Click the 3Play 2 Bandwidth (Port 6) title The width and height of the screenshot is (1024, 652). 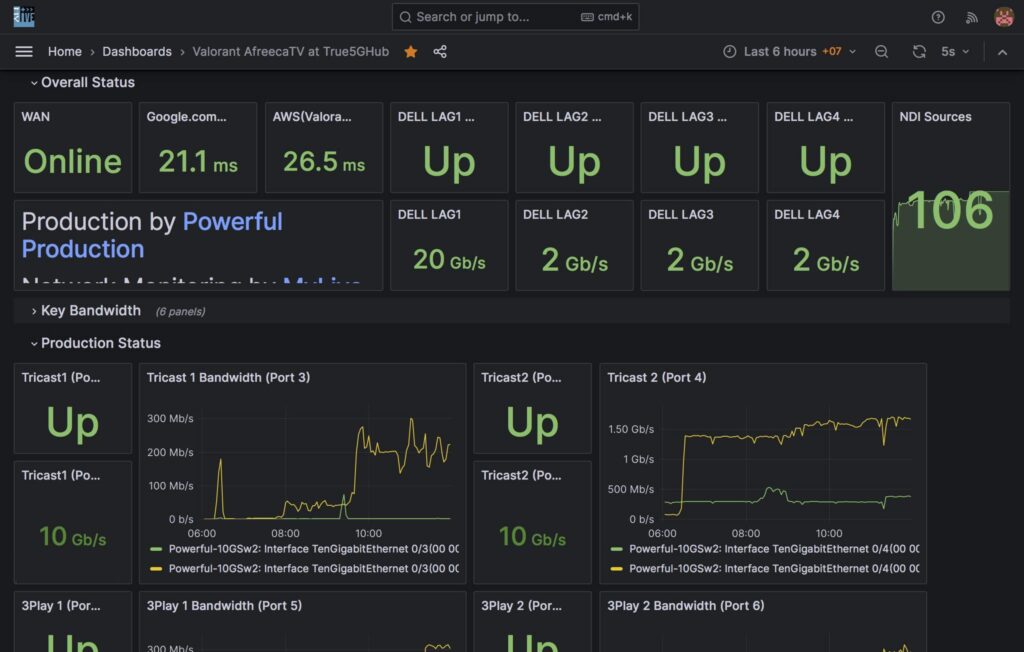[x=686, y=606]
